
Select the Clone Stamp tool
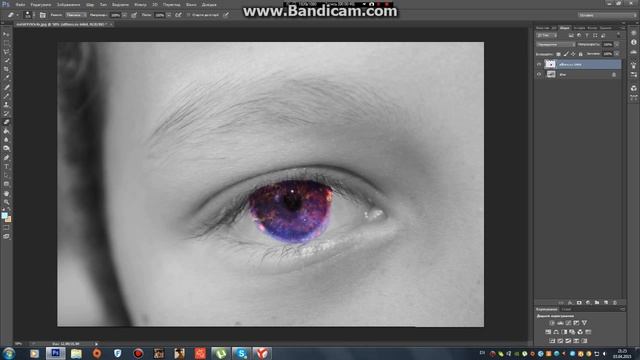(6, 104)
